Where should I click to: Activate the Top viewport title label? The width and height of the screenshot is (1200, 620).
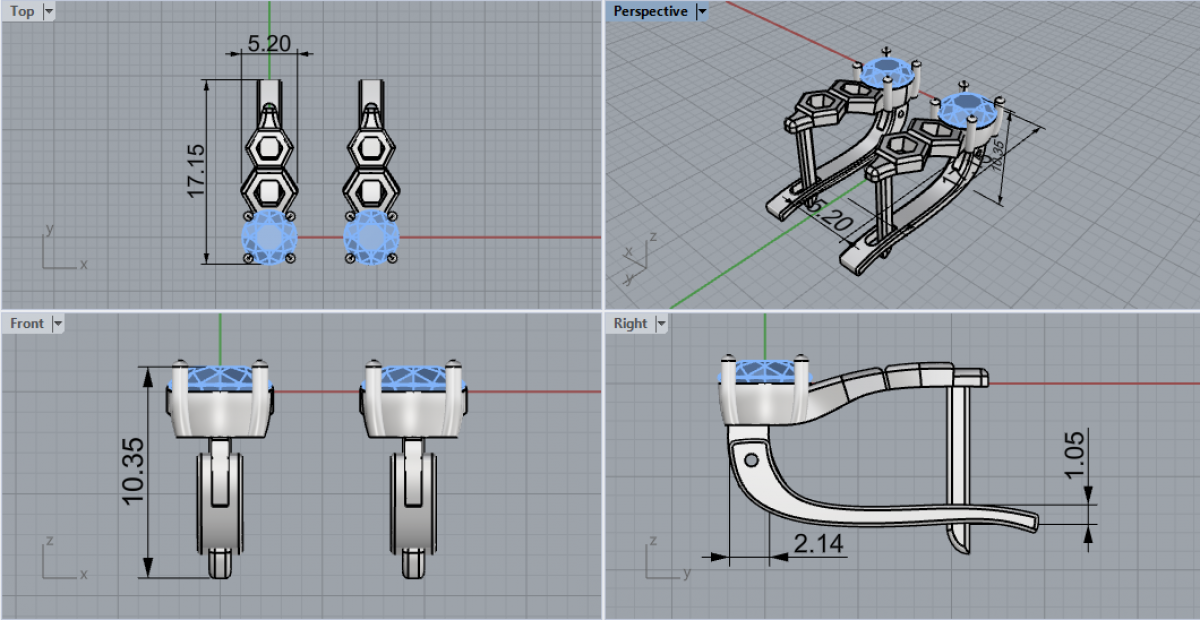(x=21, y=12)
